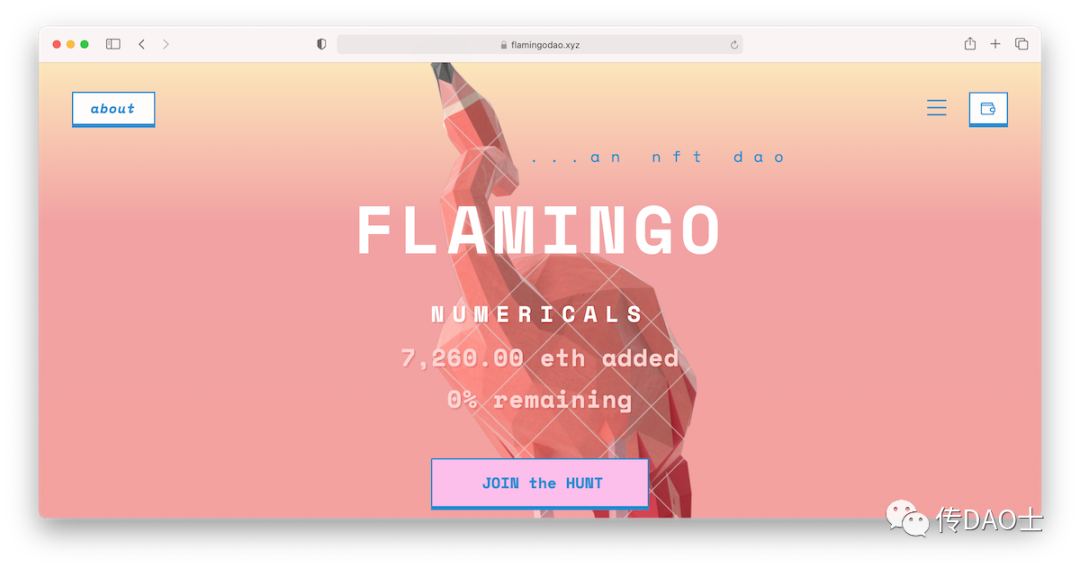The image size is (1080, 569).
Task: Click JOIN the HUNT button
Action: (x=540, y=484)
